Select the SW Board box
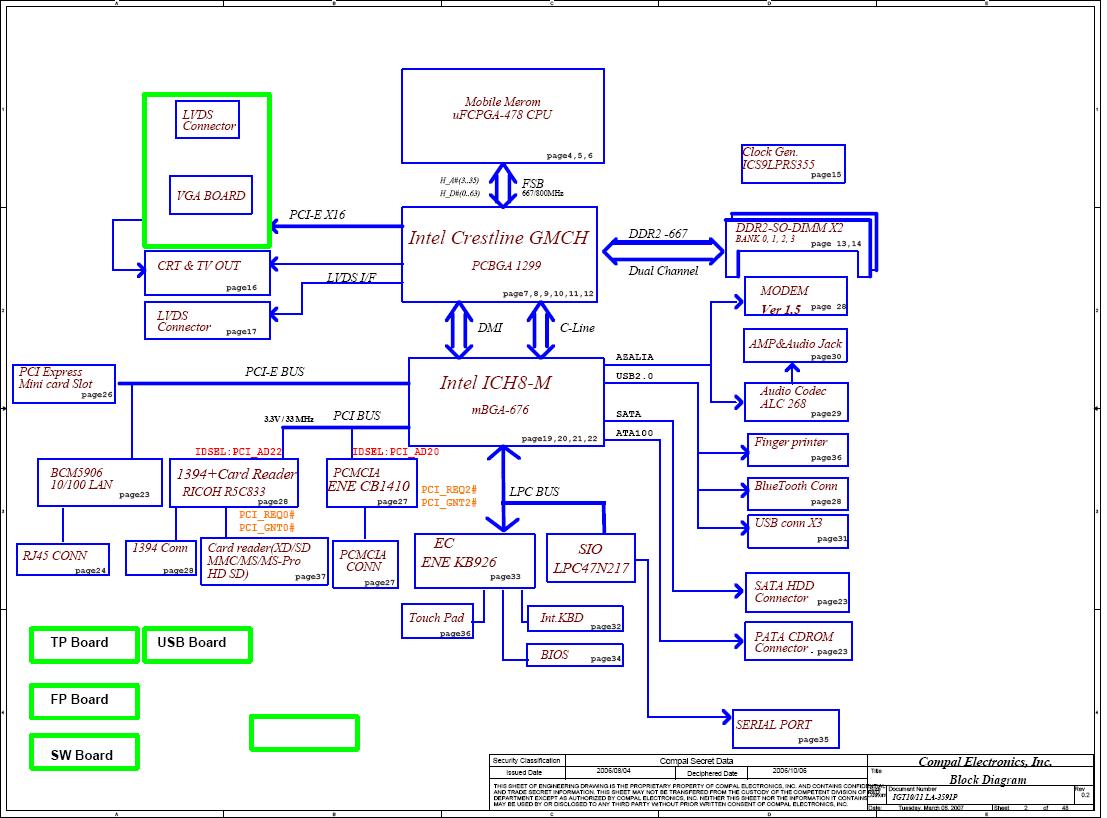This screenshot has width=1107, height=818. (x=84, y=752)
